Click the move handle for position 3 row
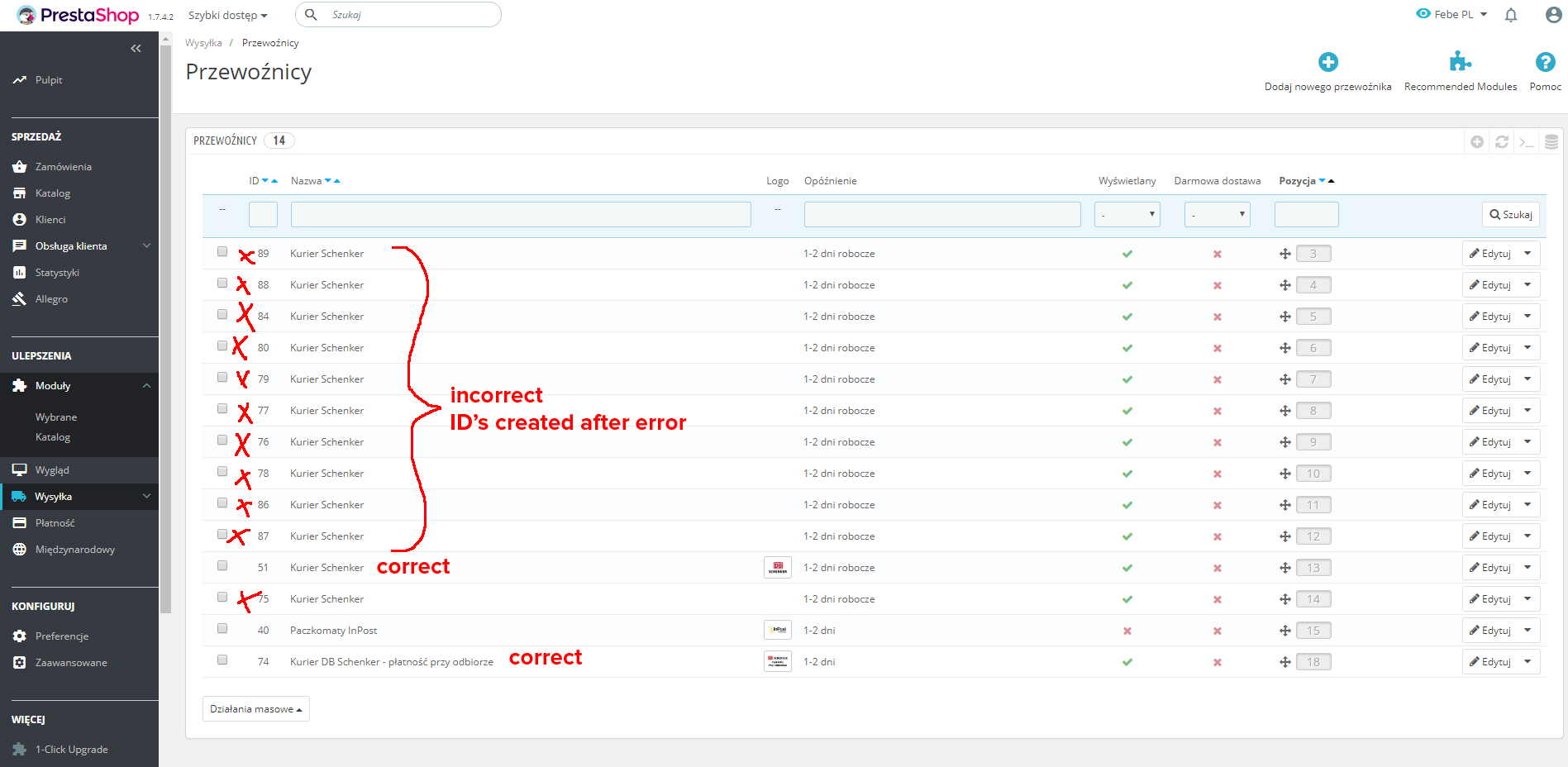This screenshot has height=767, width=1568. pos(1285,254)
